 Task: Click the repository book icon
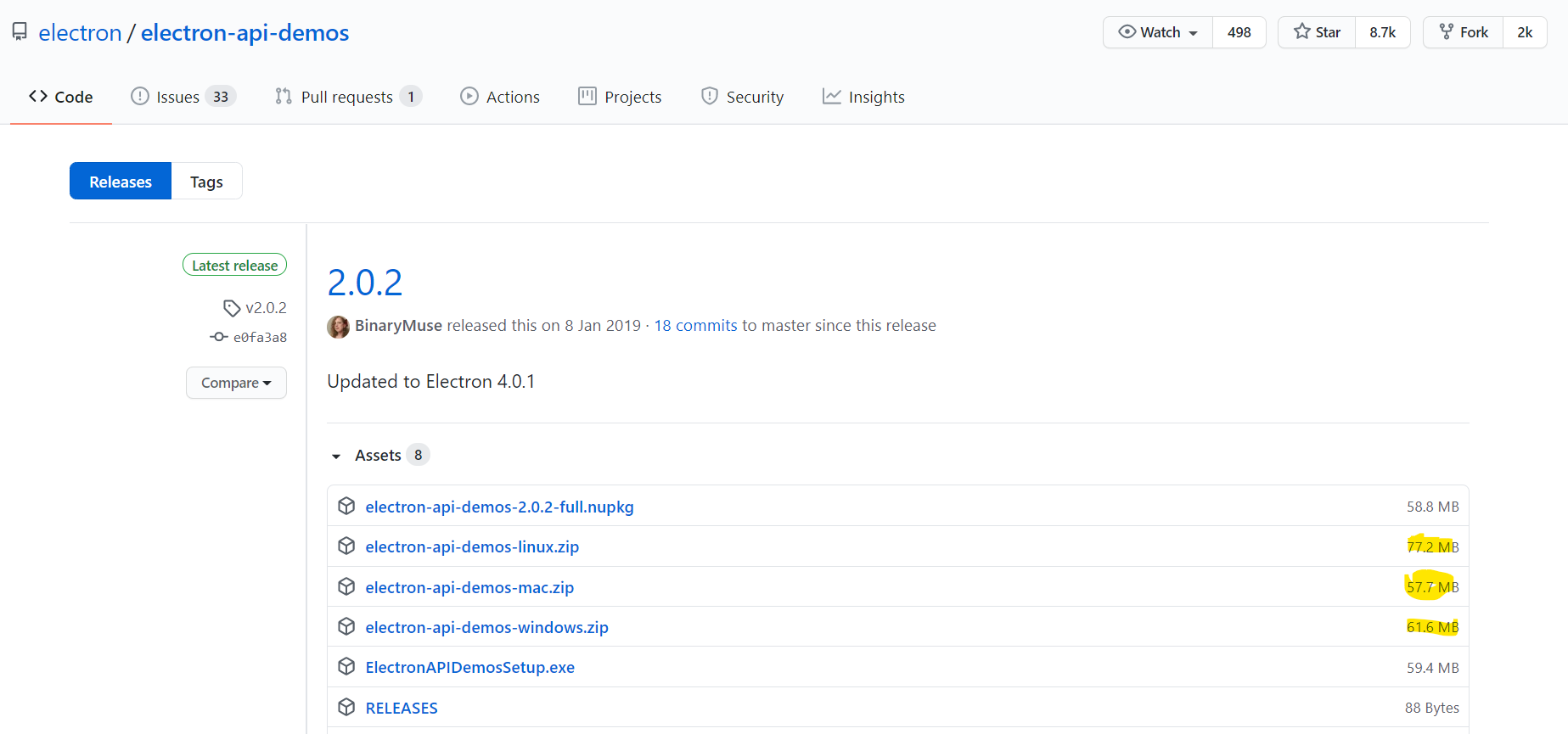point(20,32)
